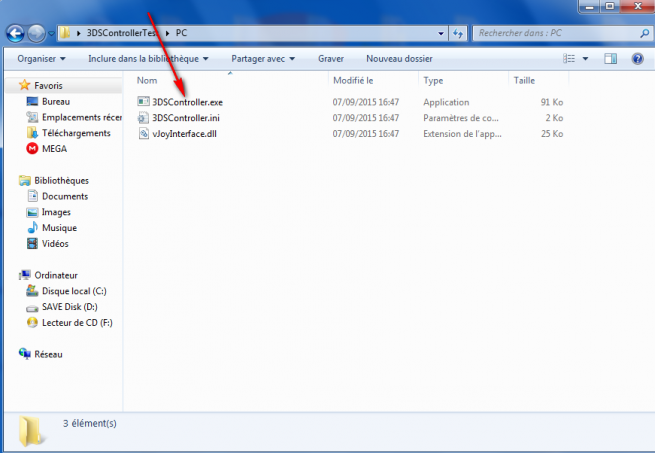The image size is (655, 453).
Task: Click the red MEGA icon
Action: point(32,148)
